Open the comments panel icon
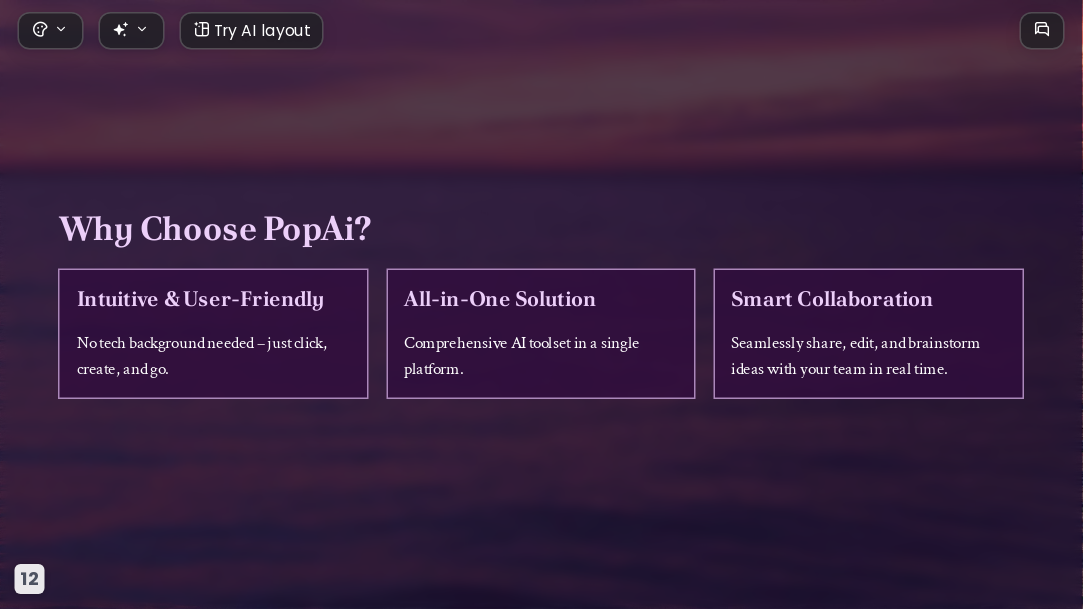 point(1042,30)
